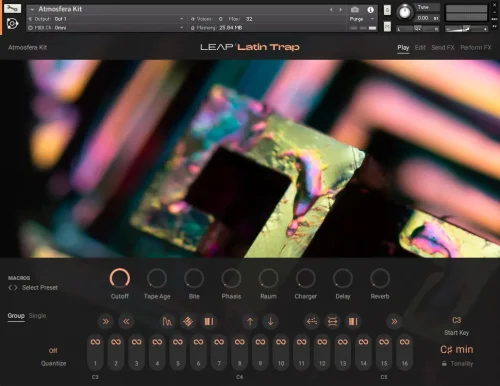
Task: Click the Cutoff macro knob
Action: pos(120,278)
